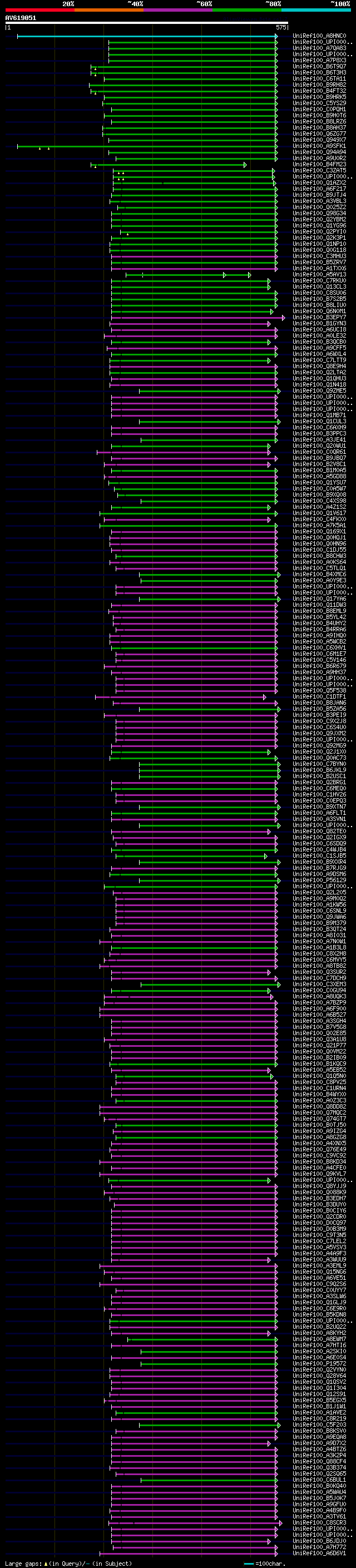Click the green ~80% identity legend bar
This screenshot has height=1568, width=356.
[247, 10]
